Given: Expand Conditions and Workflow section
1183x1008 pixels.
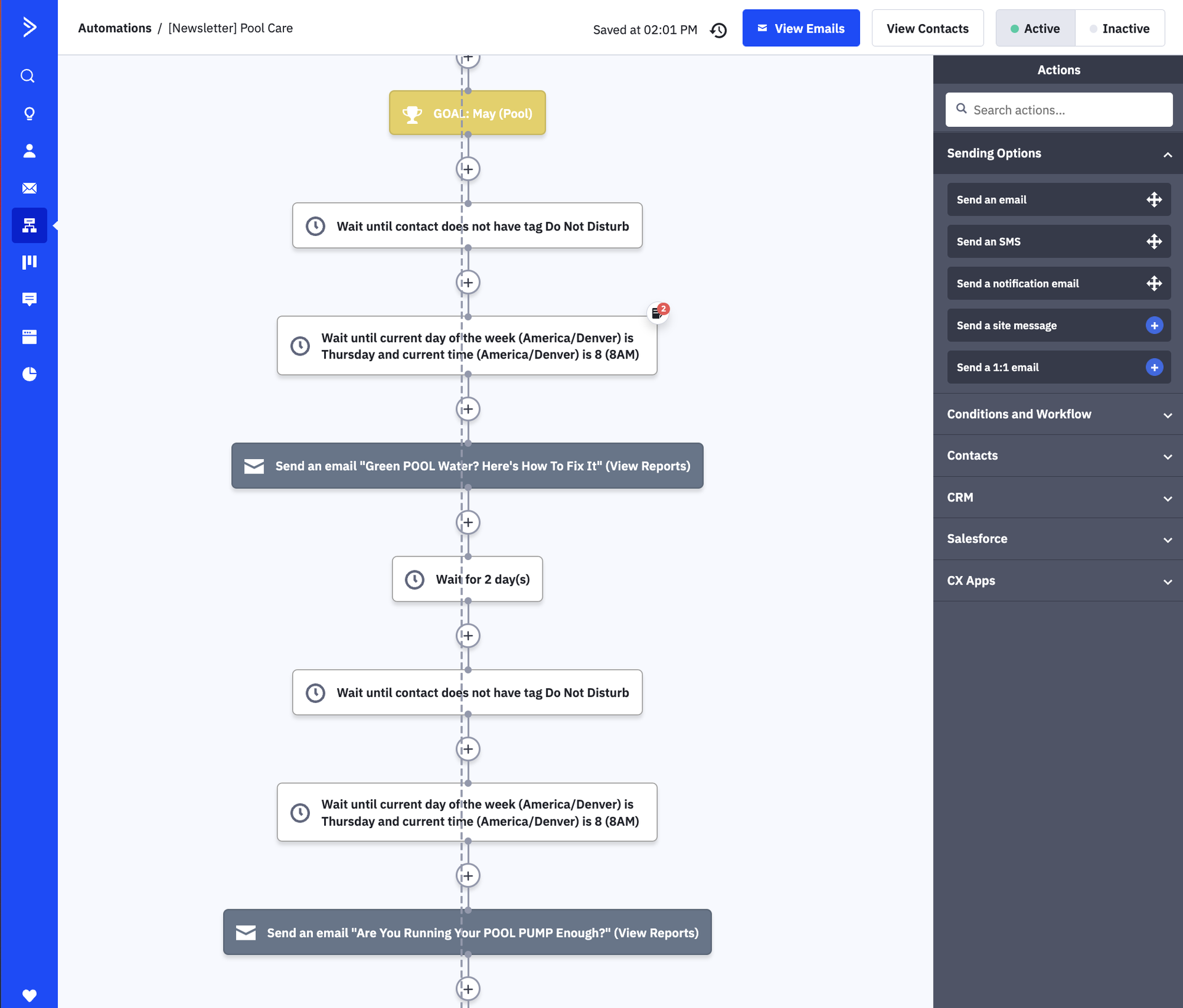Looking at the screenshot, I should (x=1058, y=415).
